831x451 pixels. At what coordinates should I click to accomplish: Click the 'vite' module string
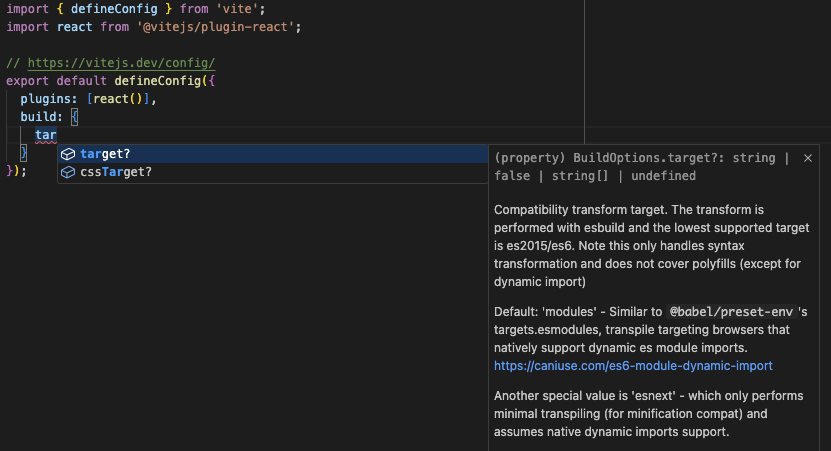238,8
